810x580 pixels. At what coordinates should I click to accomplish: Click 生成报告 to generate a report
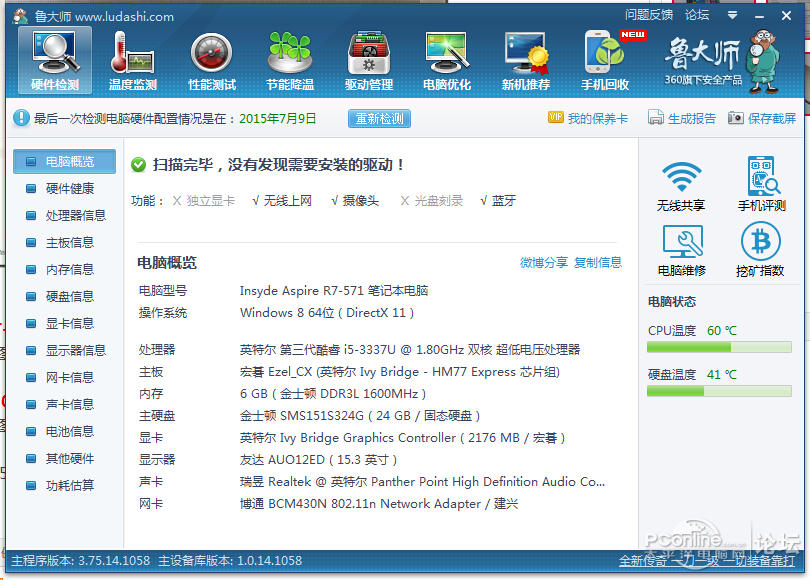tap(692, 118)
